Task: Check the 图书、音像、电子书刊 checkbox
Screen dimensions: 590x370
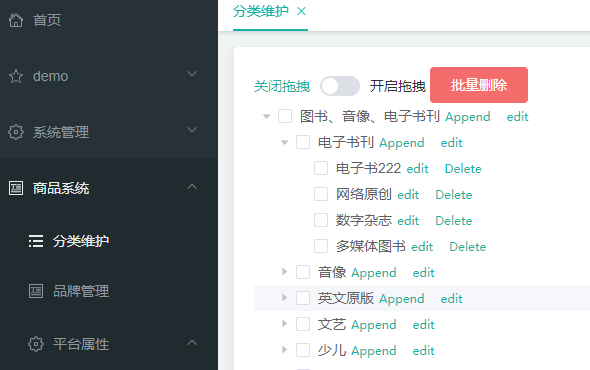Action: [285, 116]
